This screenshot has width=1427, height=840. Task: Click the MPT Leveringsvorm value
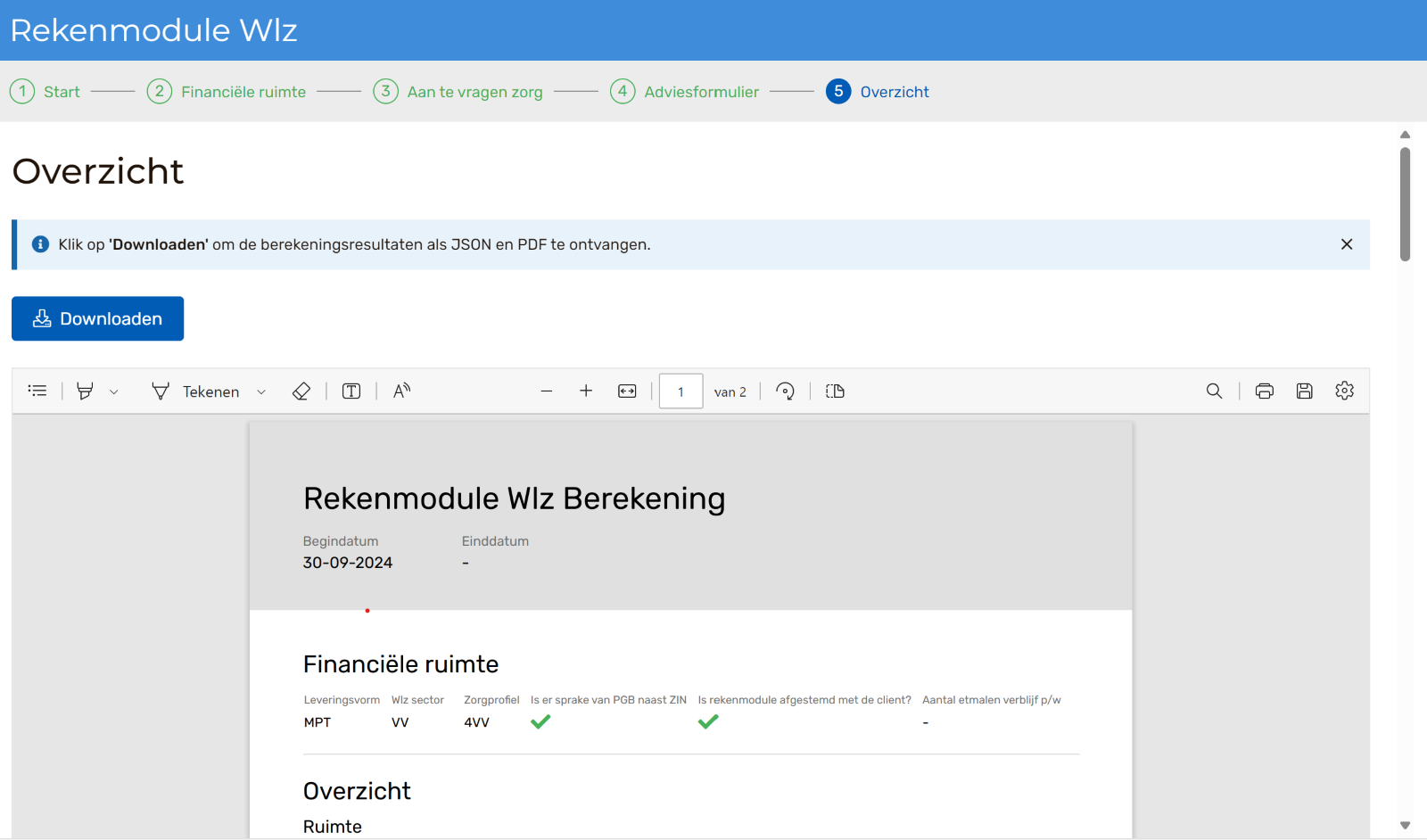318,722
